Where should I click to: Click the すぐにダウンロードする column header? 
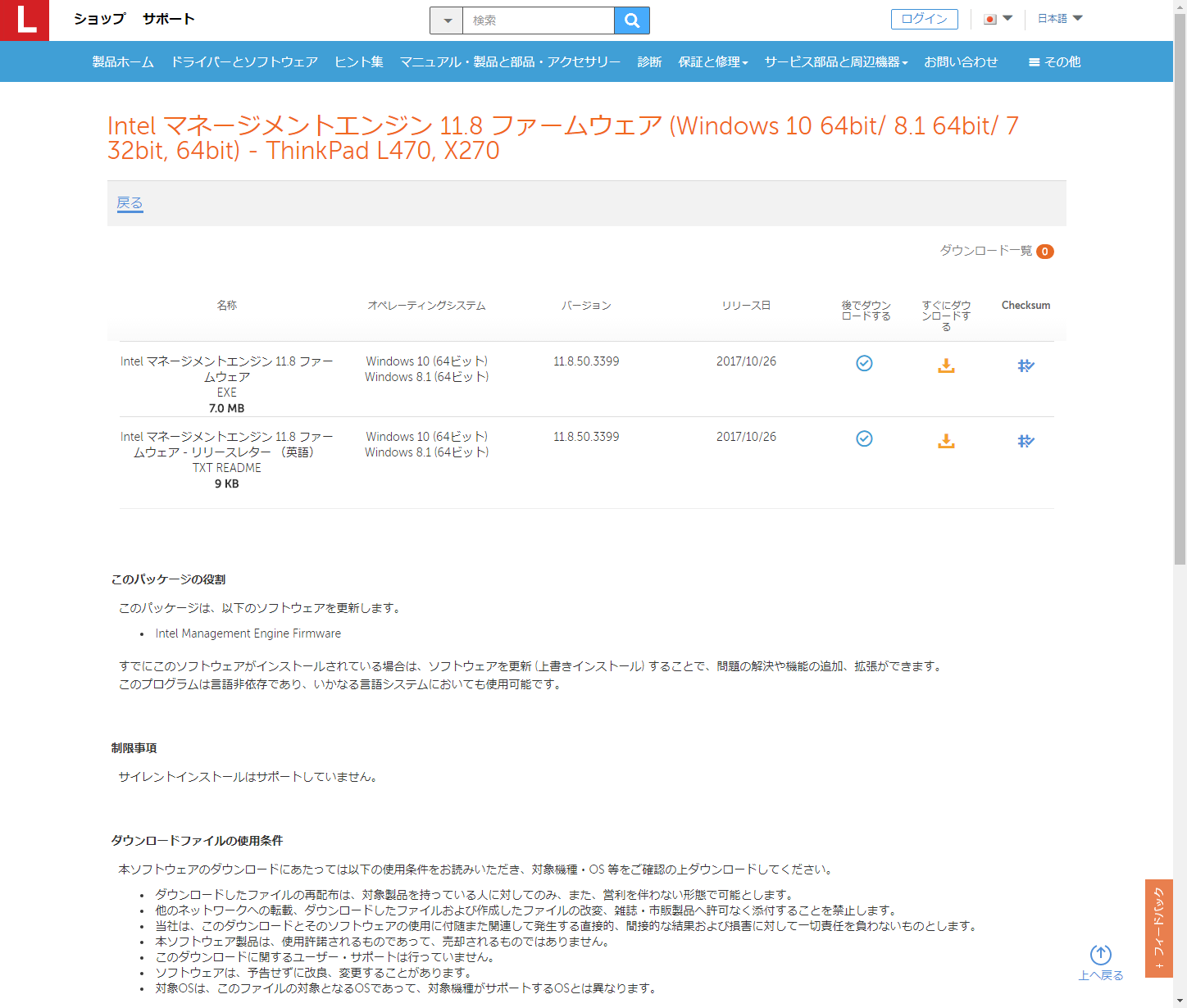[946, 316]
